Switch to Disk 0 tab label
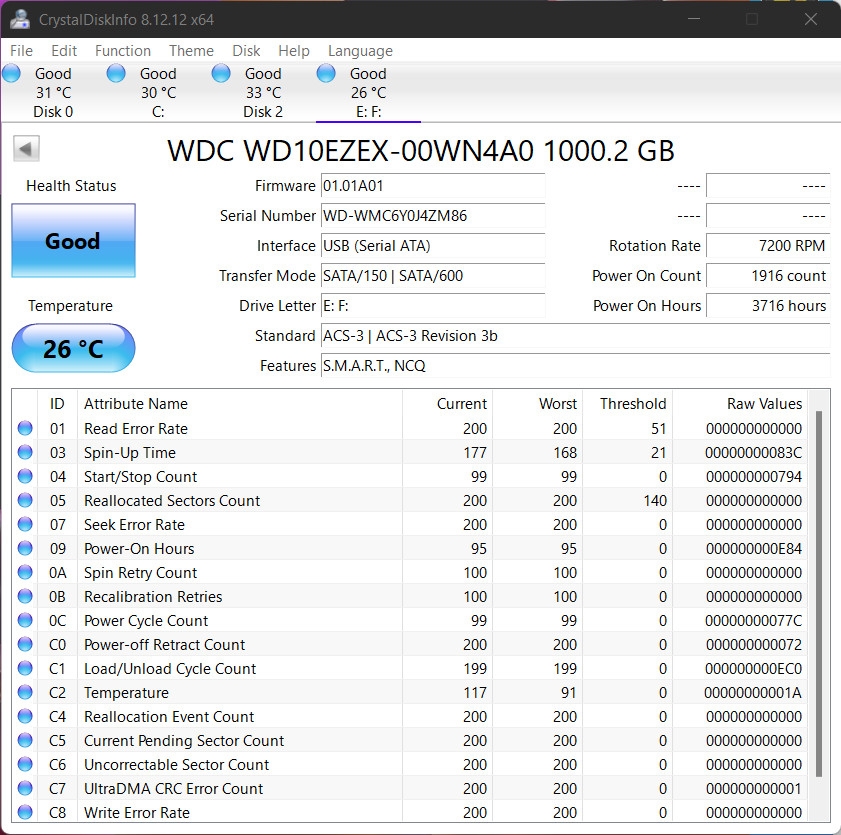Screen dimensions: 841x835 coord(53,112)
